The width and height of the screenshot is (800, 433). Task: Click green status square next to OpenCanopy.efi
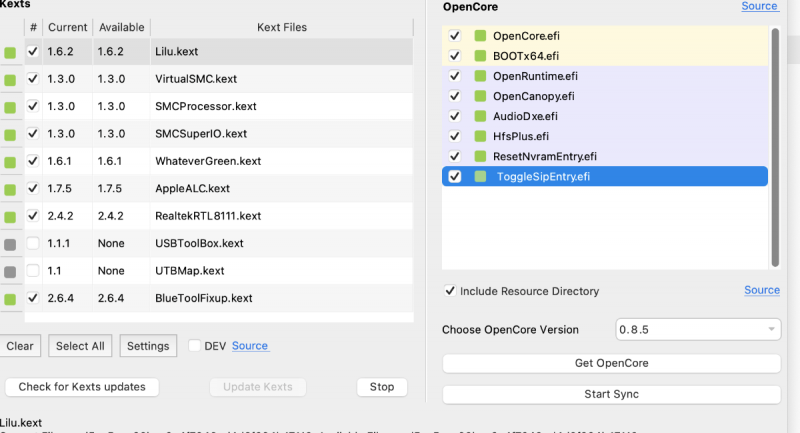coord(481,96)
